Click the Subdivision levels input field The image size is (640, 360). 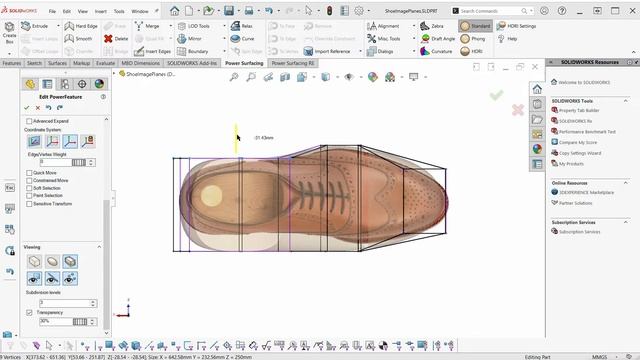[x=64, y=303]
